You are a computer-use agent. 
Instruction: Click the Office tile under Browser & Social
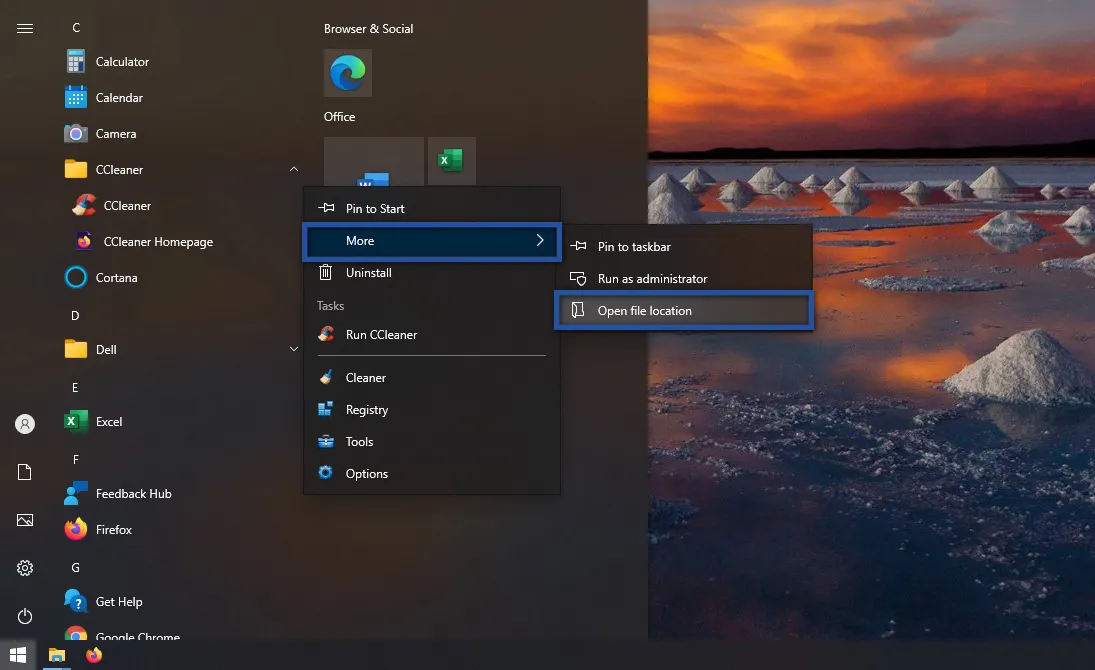pyautogui.click(x=347, y=73)
